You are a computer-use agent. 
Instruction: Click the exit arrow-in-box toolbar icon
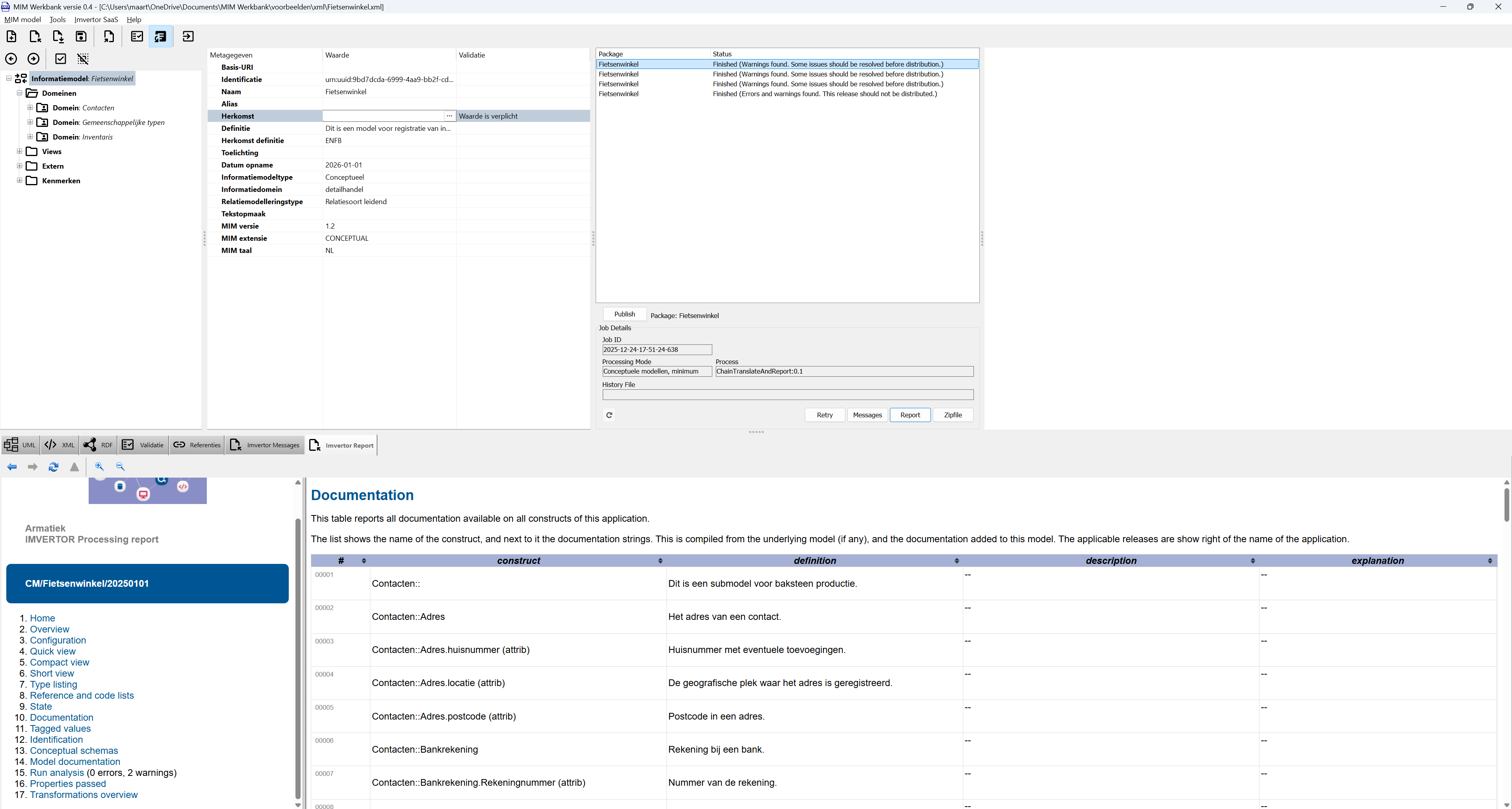[x=188, y=36]
